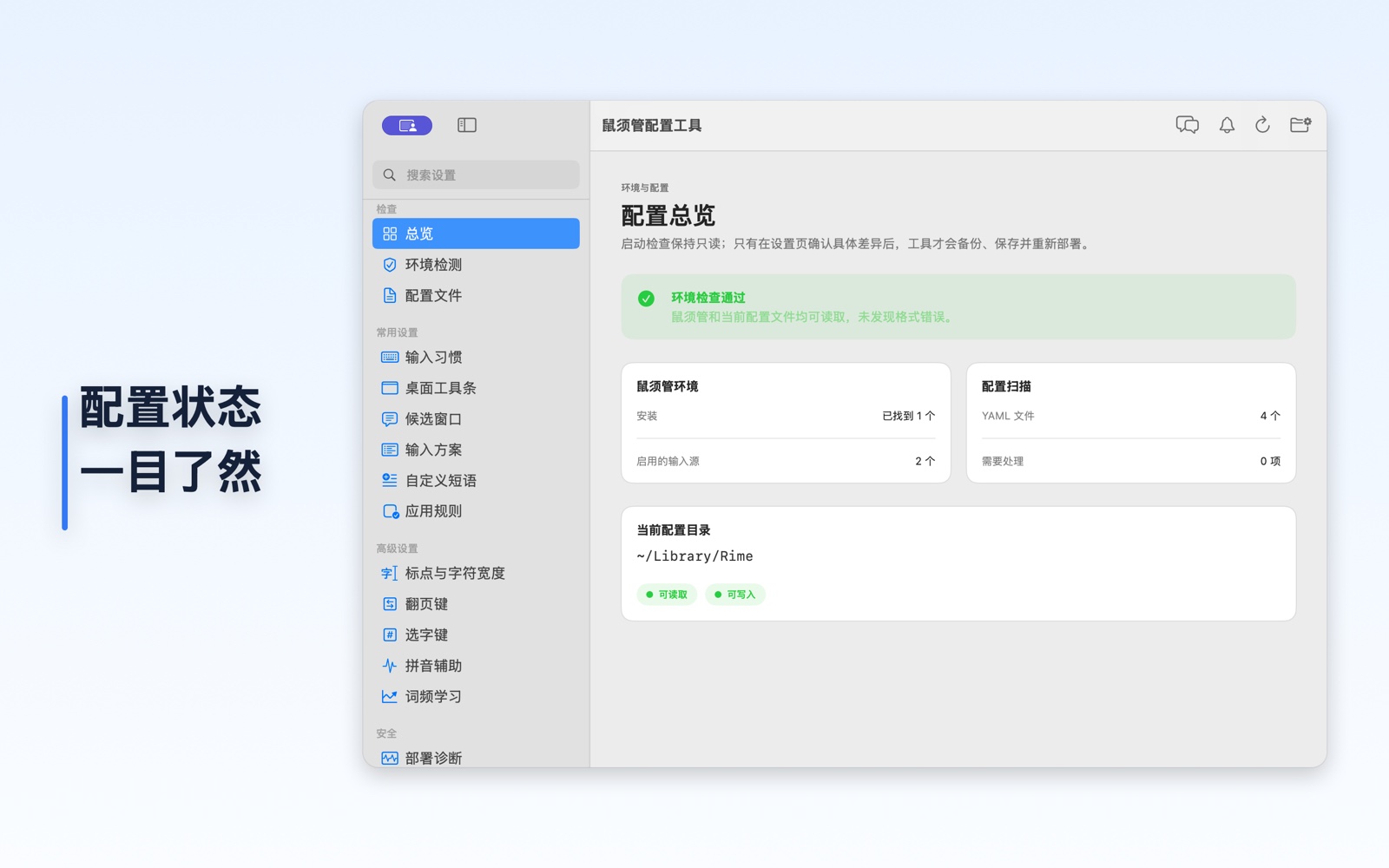1389x868 pixels.
Task: Click the 当前配置目录 heading
Action: pos(674,529)
